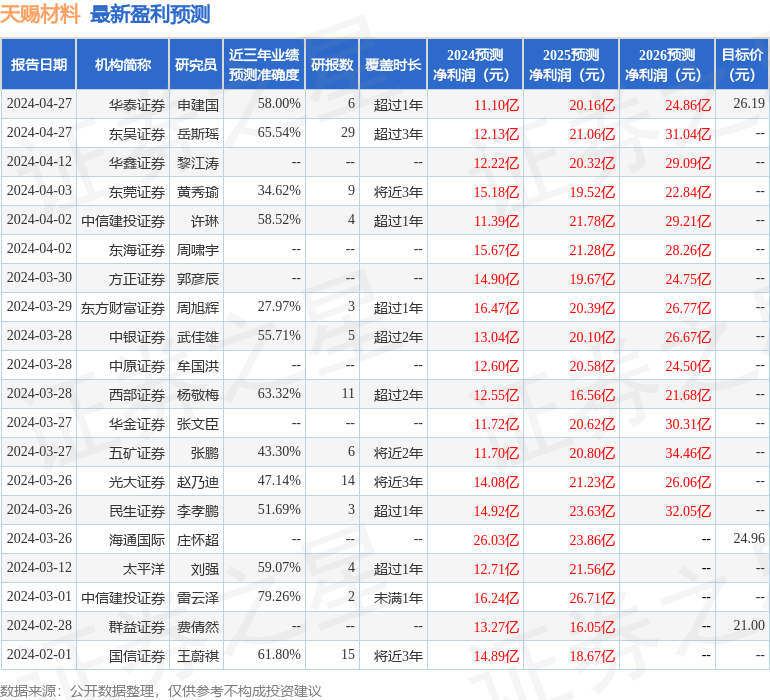Click 2025 forecast 18.67亿

click(x=592, y=656)
